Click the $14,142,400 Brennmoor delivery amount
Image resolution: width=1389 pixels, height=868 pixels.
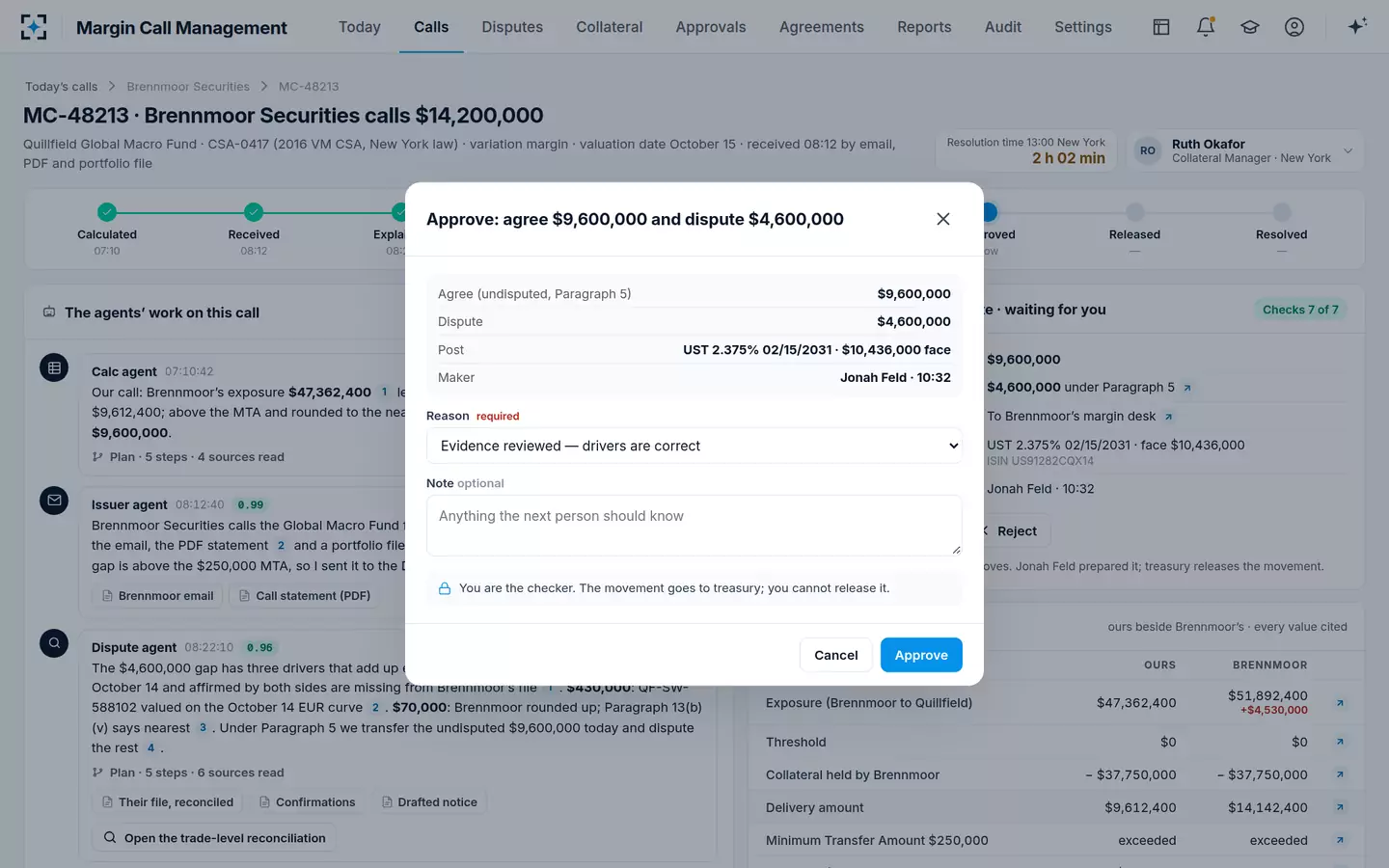click(1267, 807)
